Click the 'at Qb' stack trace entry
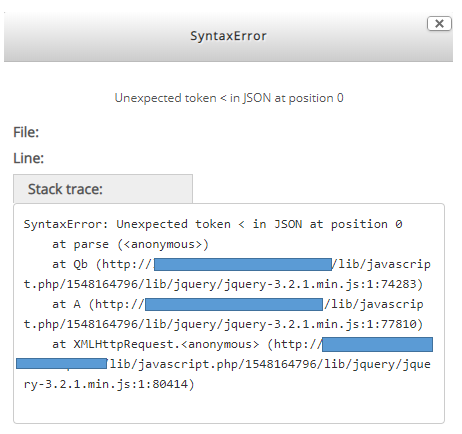462x434 pixels. pos(70,264)
